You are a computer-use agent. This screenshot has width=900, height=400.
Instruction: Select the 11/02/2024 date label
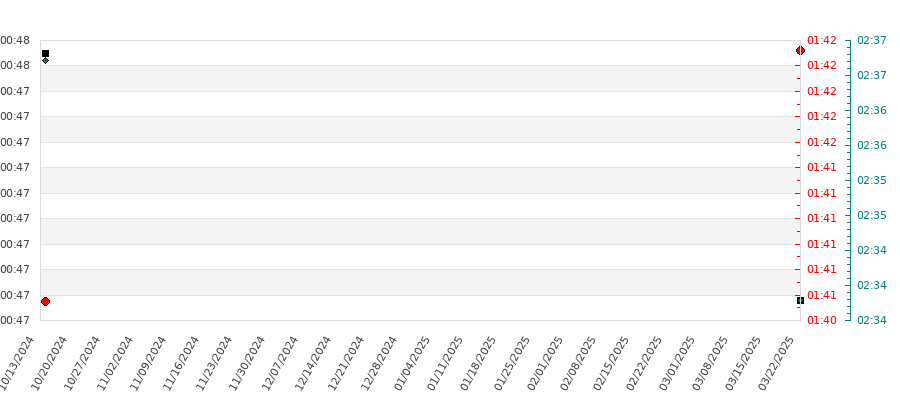115,363
